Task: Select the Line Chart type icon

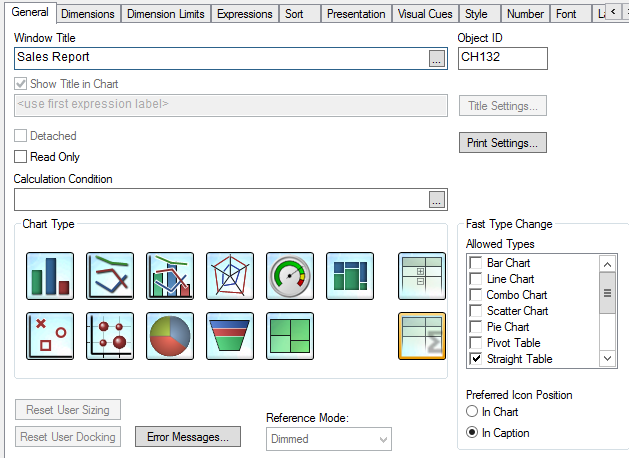Action: 110,276
